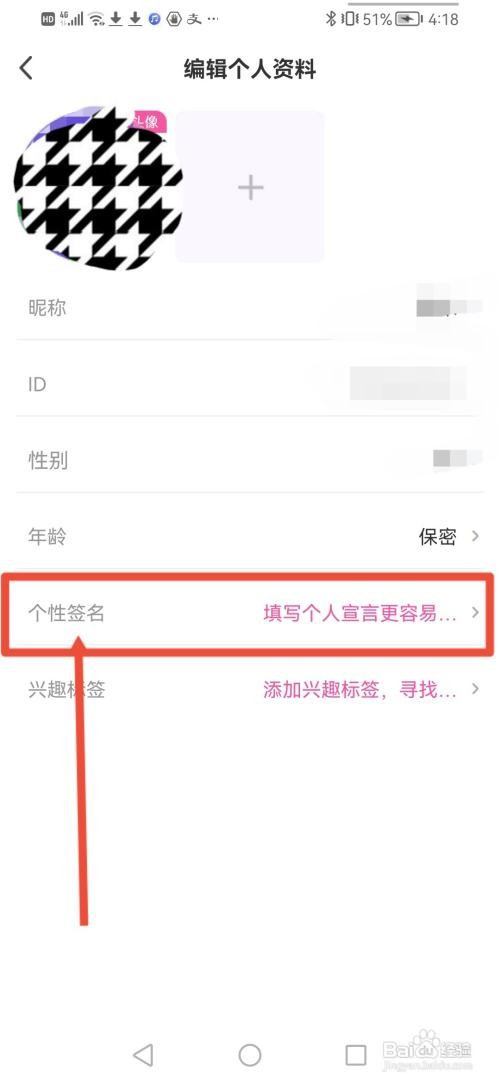Tap the Android home circle button

click(250, 1055)
